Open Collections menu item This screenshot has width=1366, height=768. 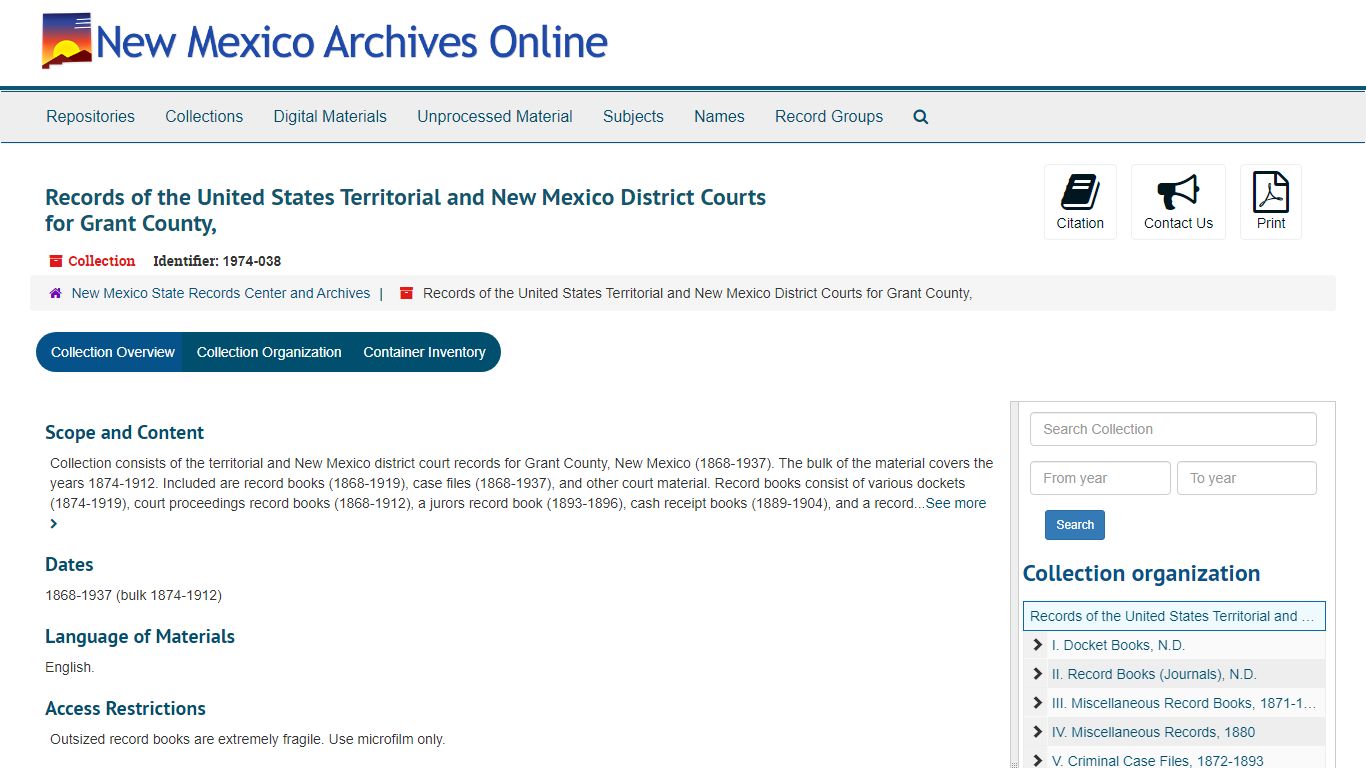click(204, 117)
